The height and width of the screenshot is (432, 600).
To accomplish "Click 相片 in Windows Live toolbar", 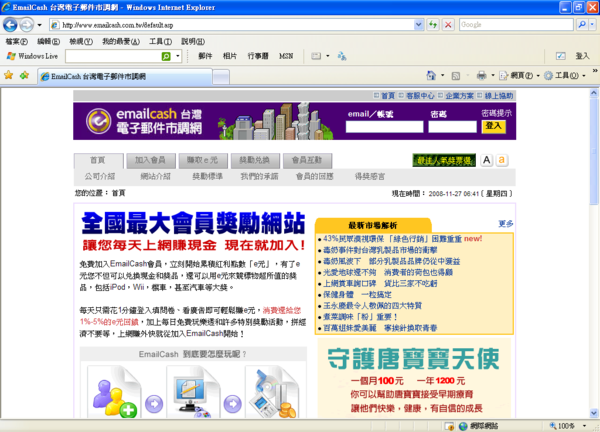I will pos(230,56).
